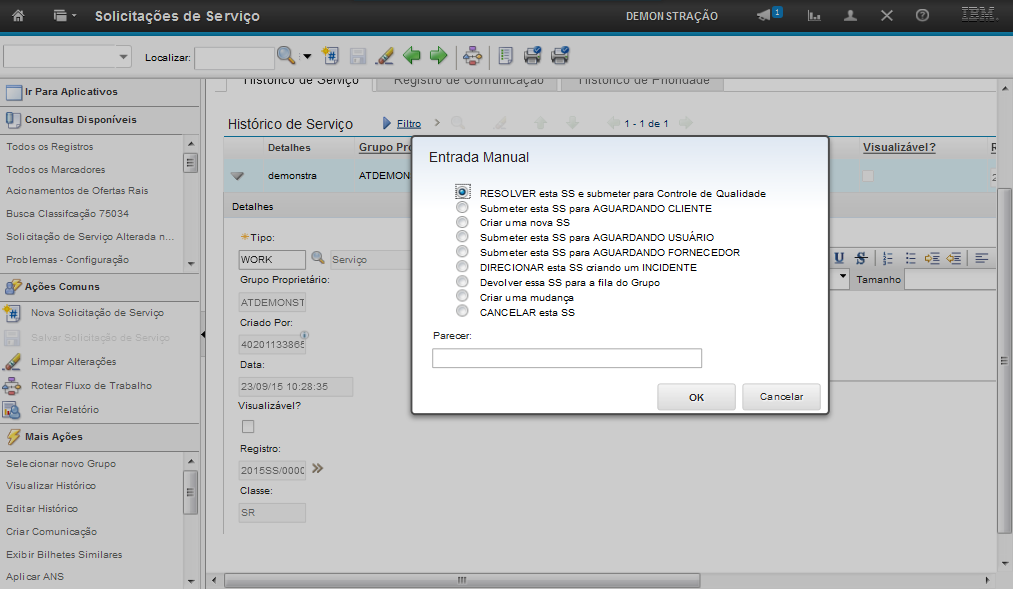Open the reports chart icon in header
The height and width of the screenshot is (589, 1013).
point(815,16)
